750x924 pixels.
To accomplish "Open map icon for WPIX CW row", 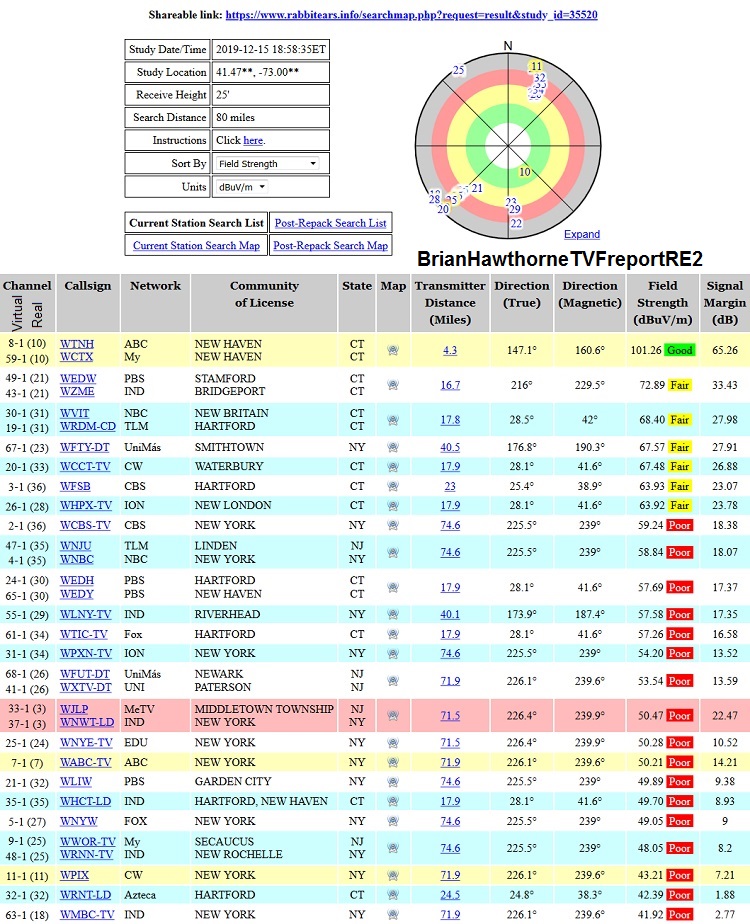I will point(393,875).
